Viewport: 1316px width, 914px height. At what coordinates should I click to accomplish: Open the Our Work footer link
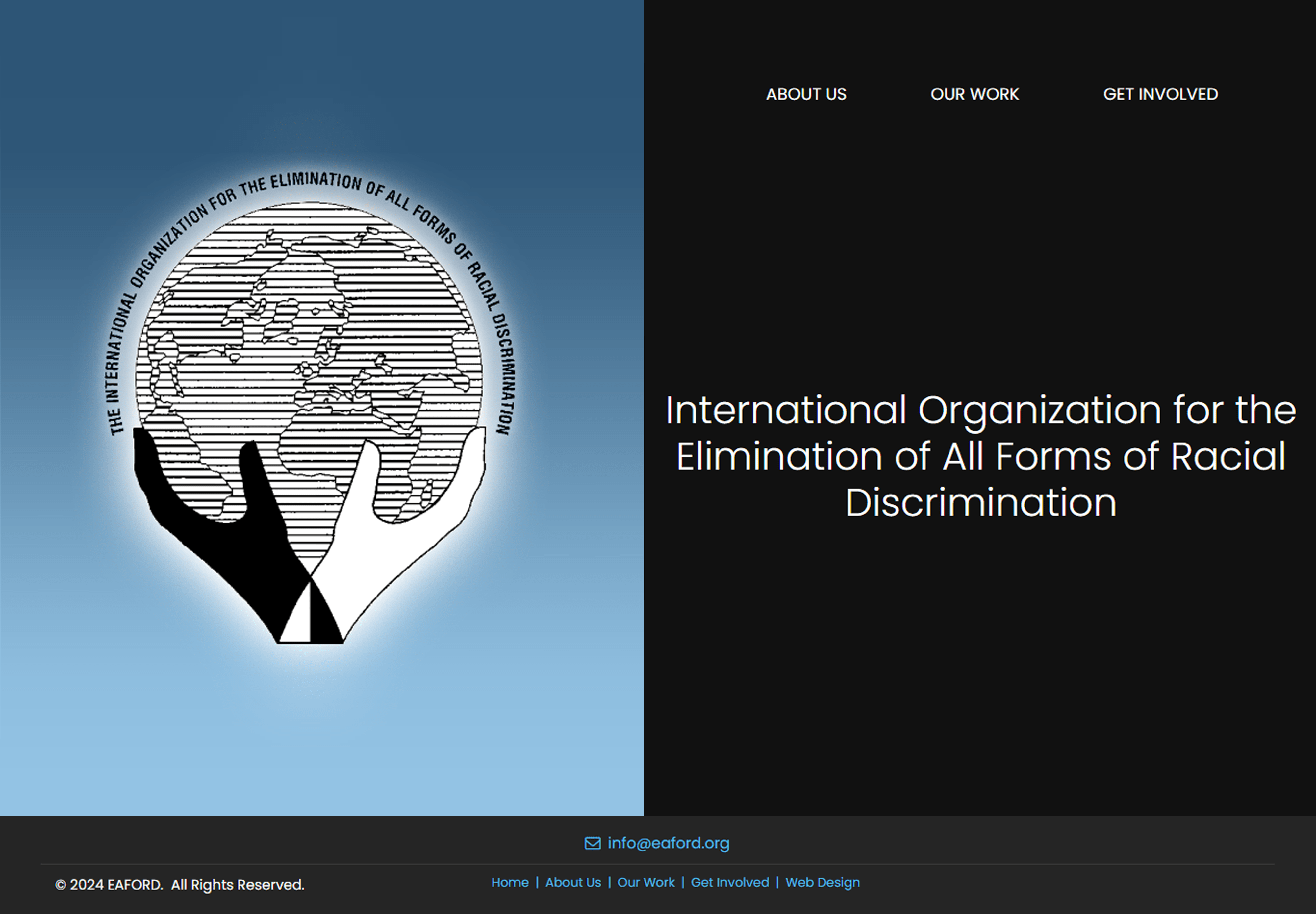pyautogui.click(x=646, y=882)
